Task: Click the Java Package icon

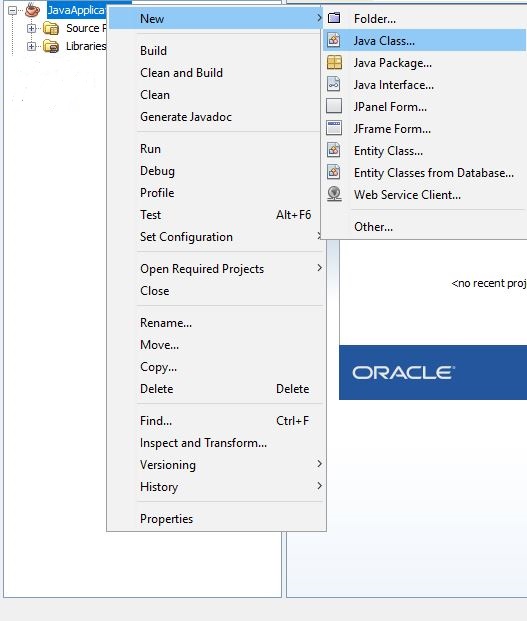Action: point(334,63)
